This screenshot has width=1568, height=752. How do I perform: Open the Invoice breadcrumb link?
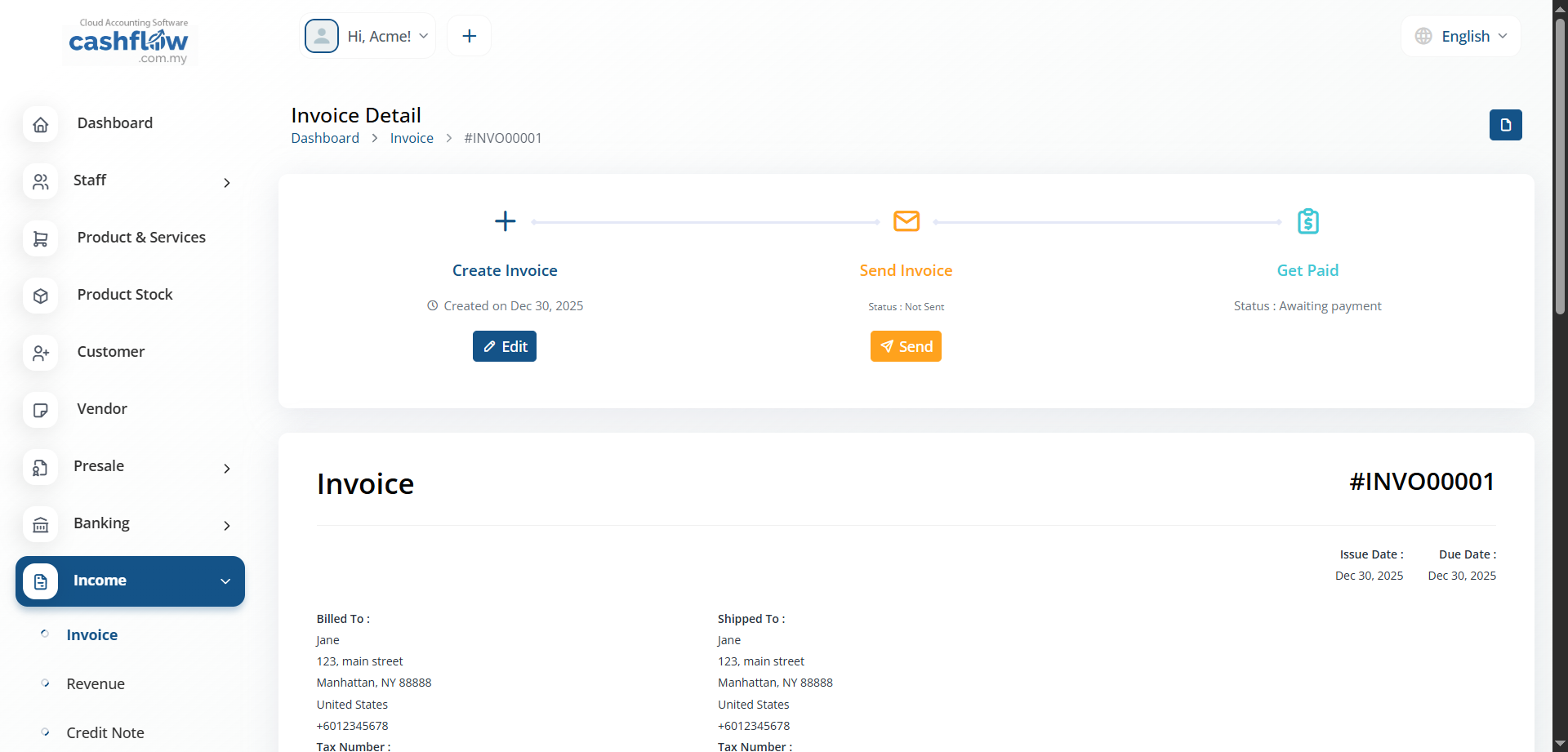click(412, 137)
